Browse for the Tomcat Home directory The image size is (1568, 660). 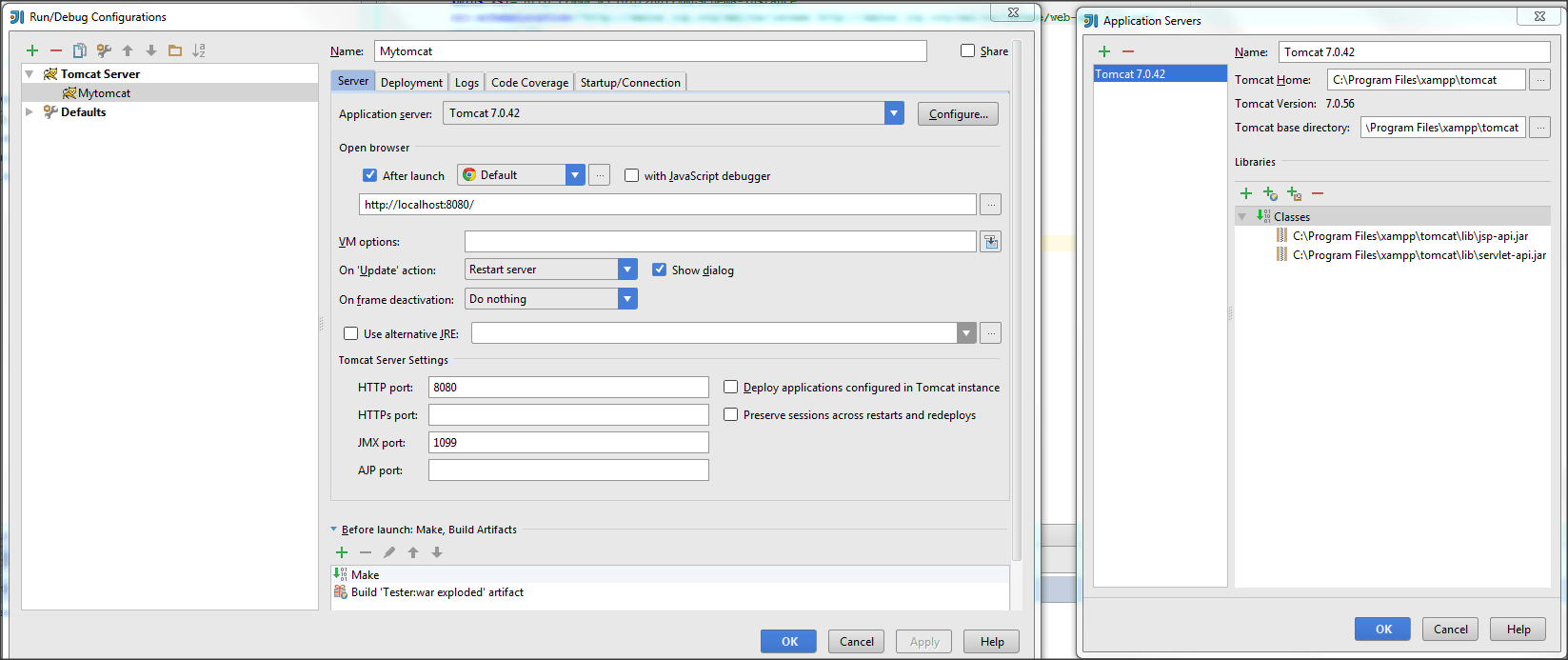pyautogui.click(x=1539, y=80)
